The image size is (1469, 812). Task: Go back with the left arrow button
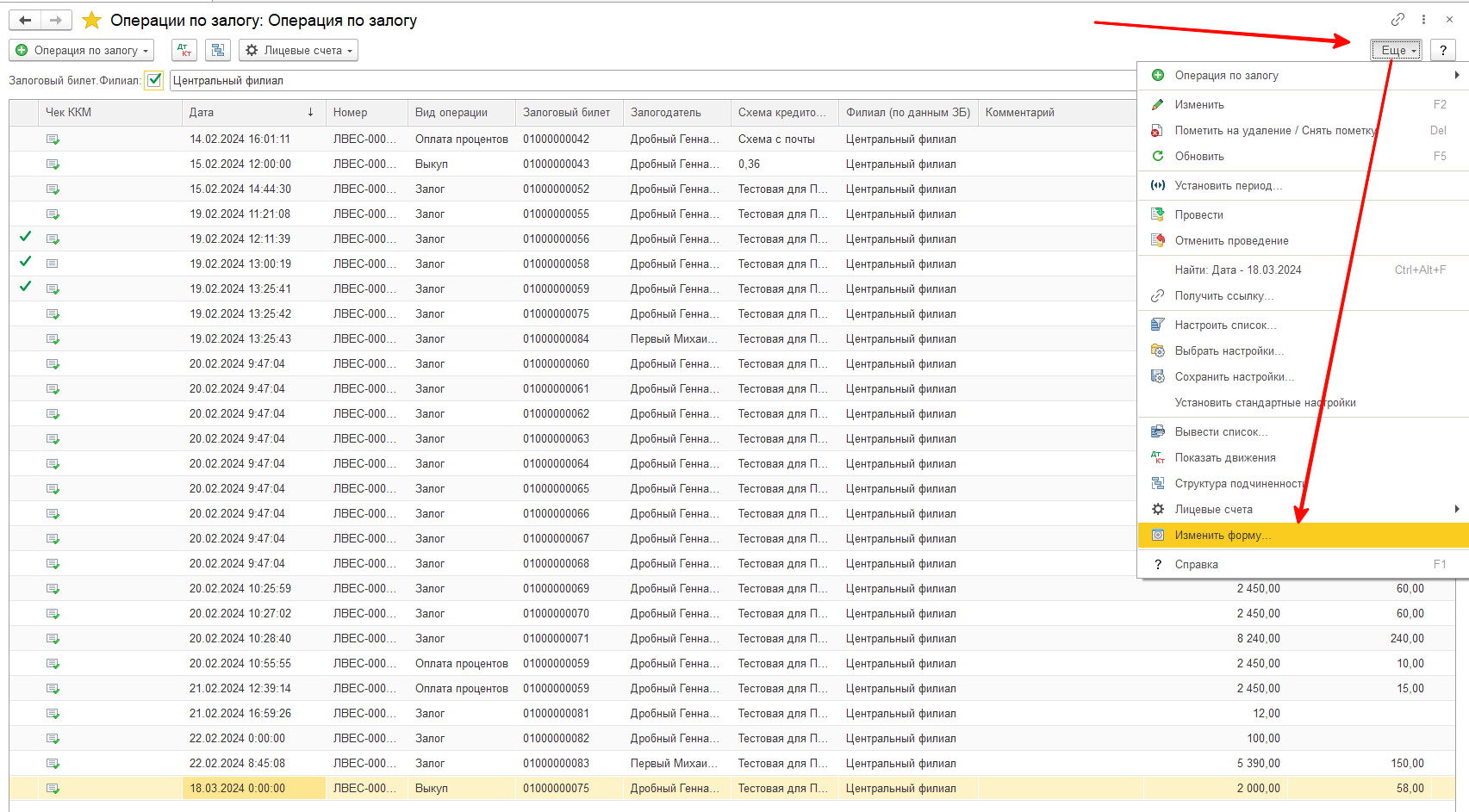pos(25,20)
